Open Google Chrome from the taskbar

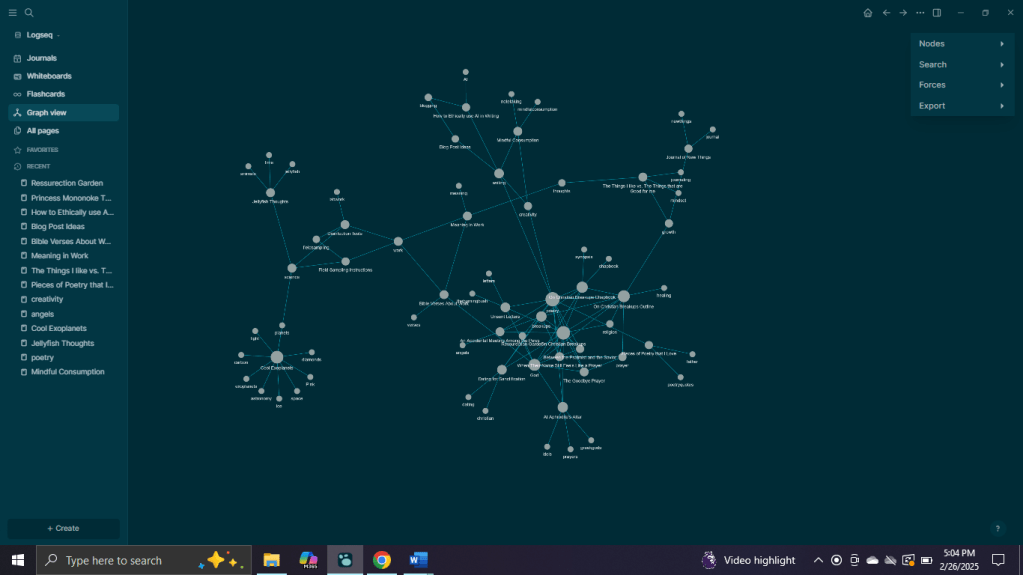tap(381, 560)
